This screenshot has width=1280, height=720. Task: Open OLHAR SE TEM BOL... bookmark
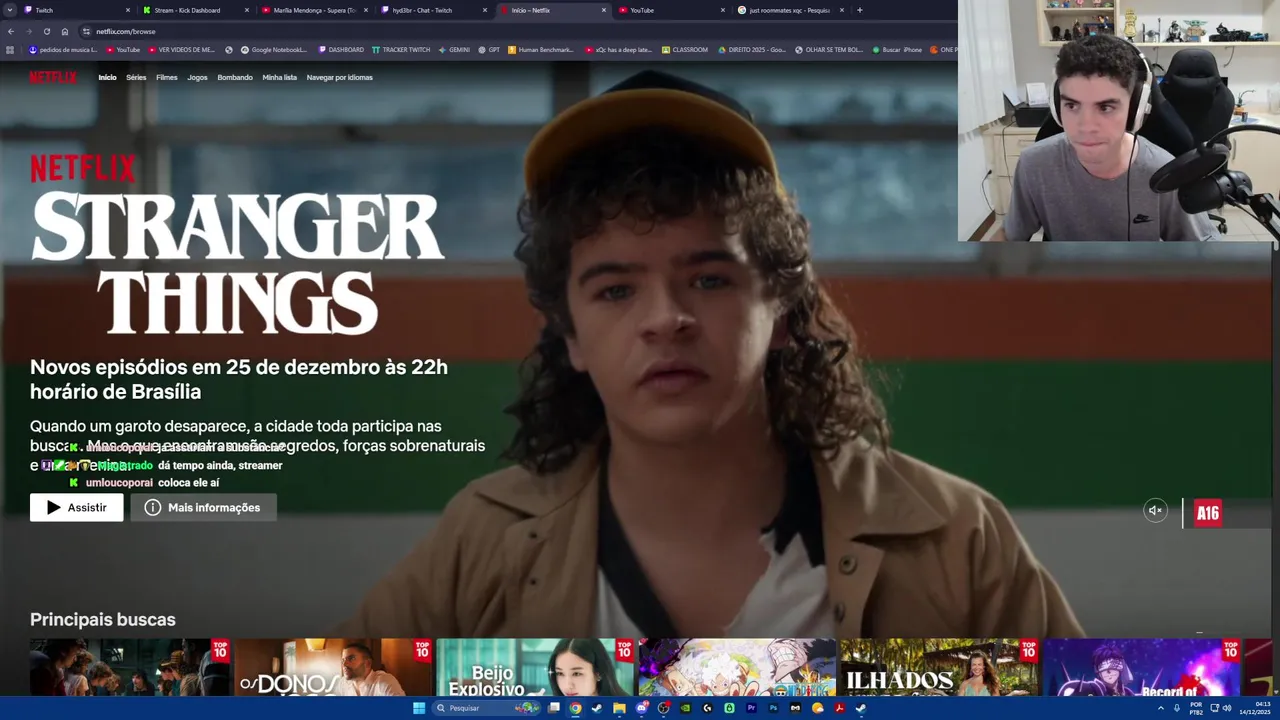tap(829, 49)
